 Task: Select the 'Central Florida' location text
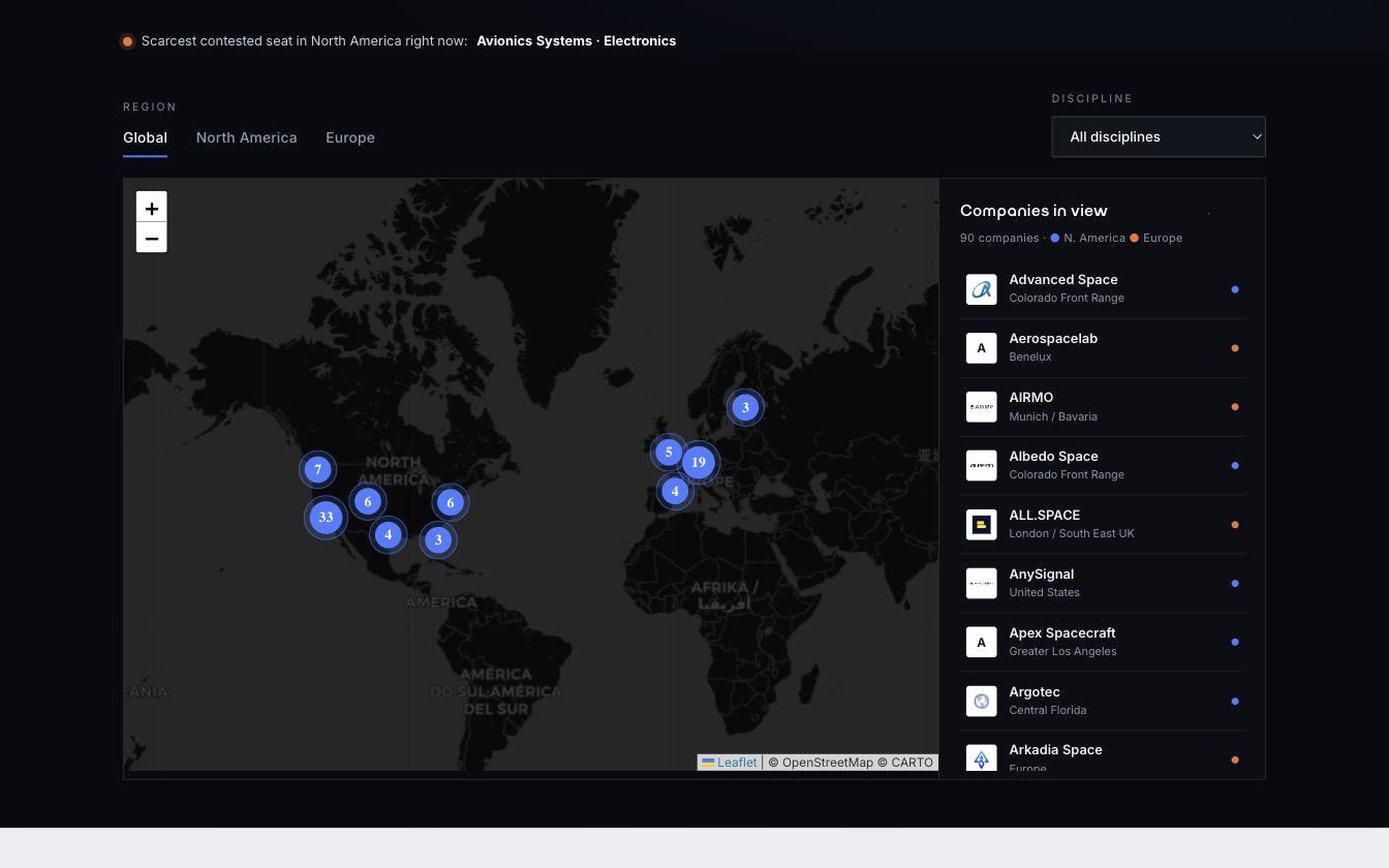pos(1047,710)
